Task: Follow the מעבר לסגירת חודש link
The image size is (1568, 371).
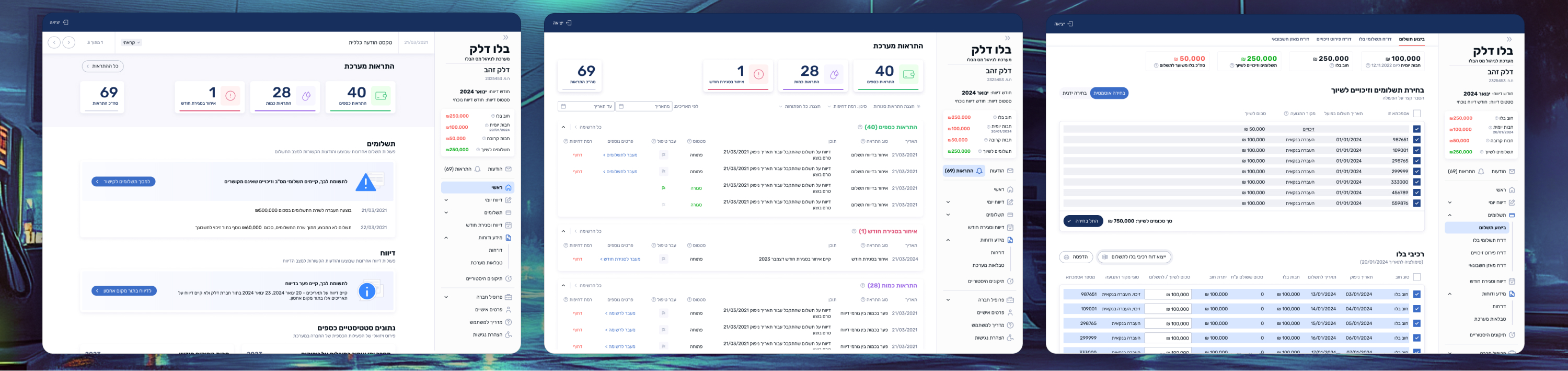Action: pos(620,259)
